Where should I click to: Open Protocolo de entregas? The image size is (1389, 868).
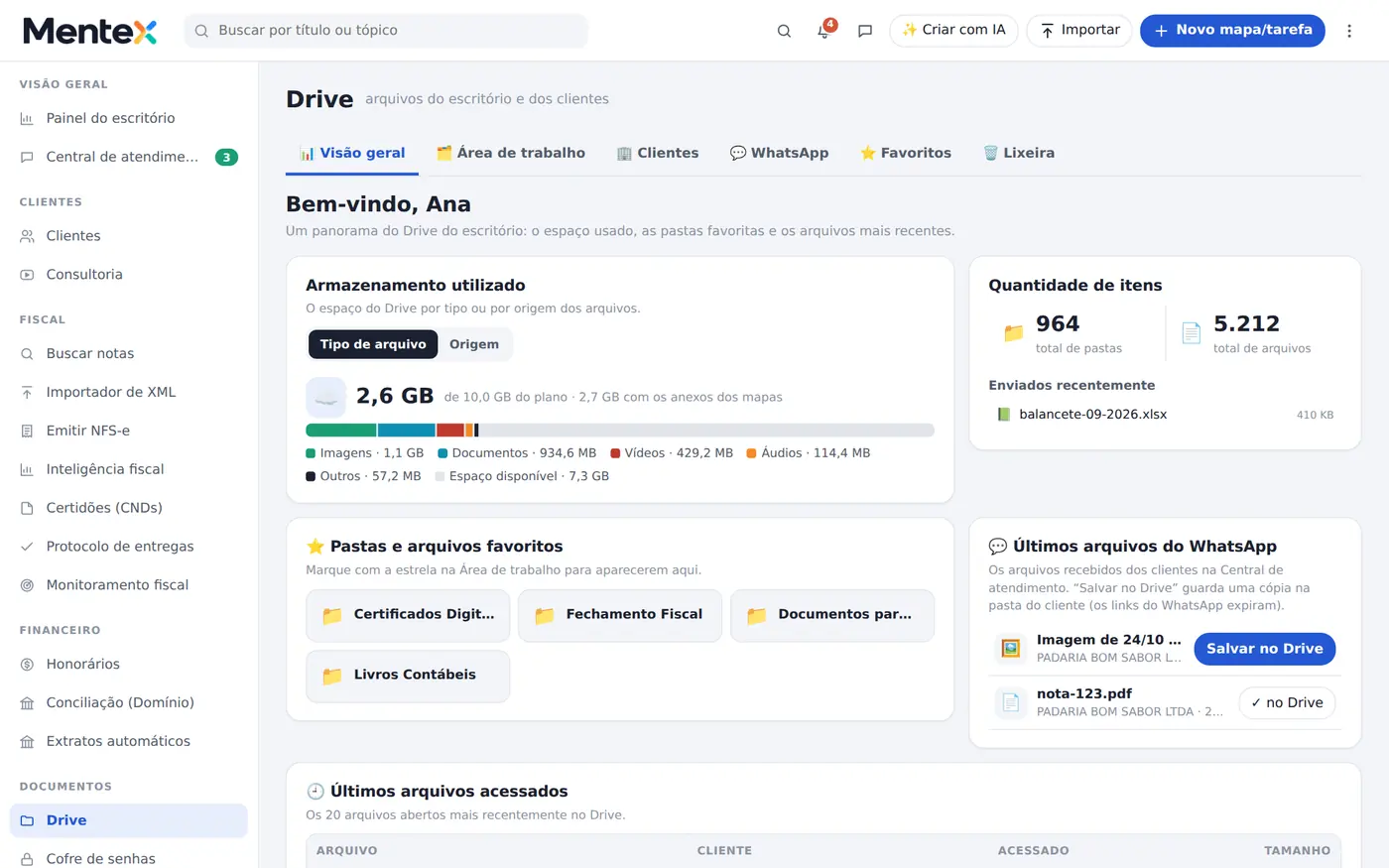coord(129,547)
